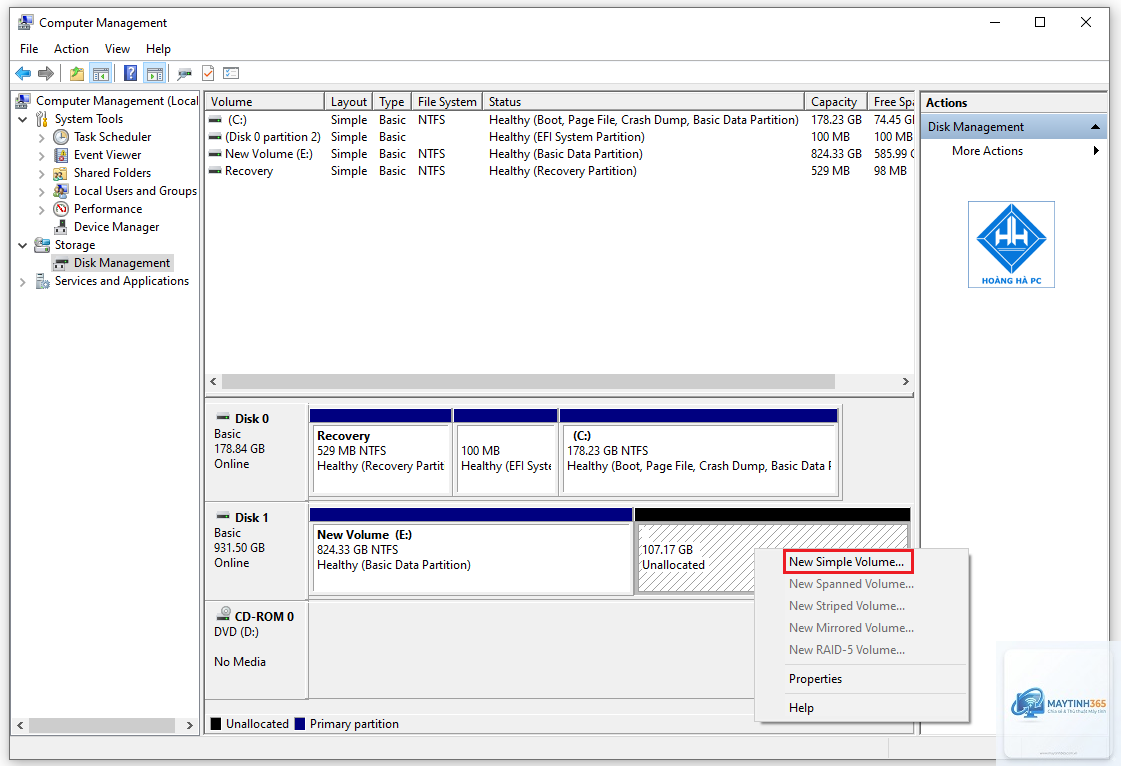Click the System Tools wrench icon
This screenshot has height=766, width=1121.
pyautogui.click(x=42, y=119)
